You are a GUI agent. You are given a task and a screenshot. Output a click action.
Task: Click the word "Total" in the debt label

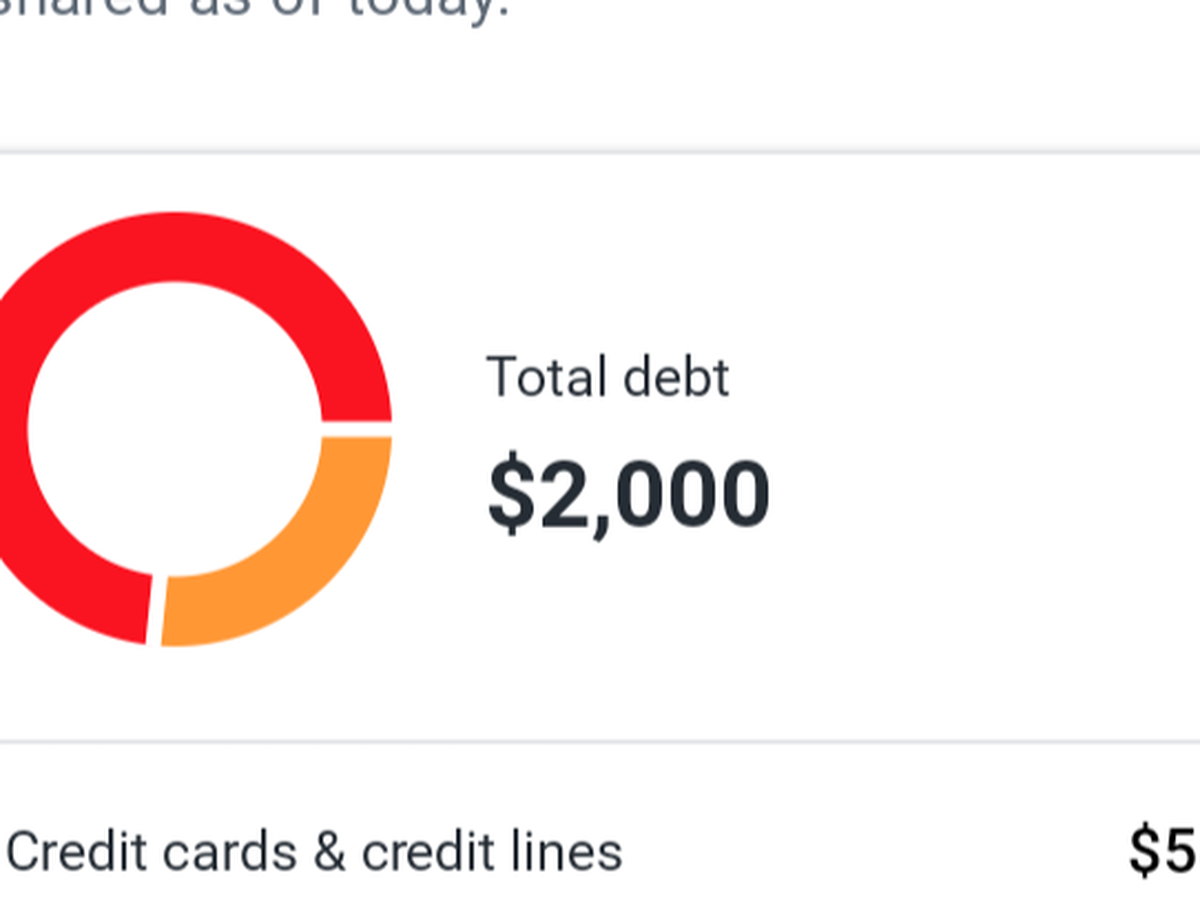pos(546,377)
